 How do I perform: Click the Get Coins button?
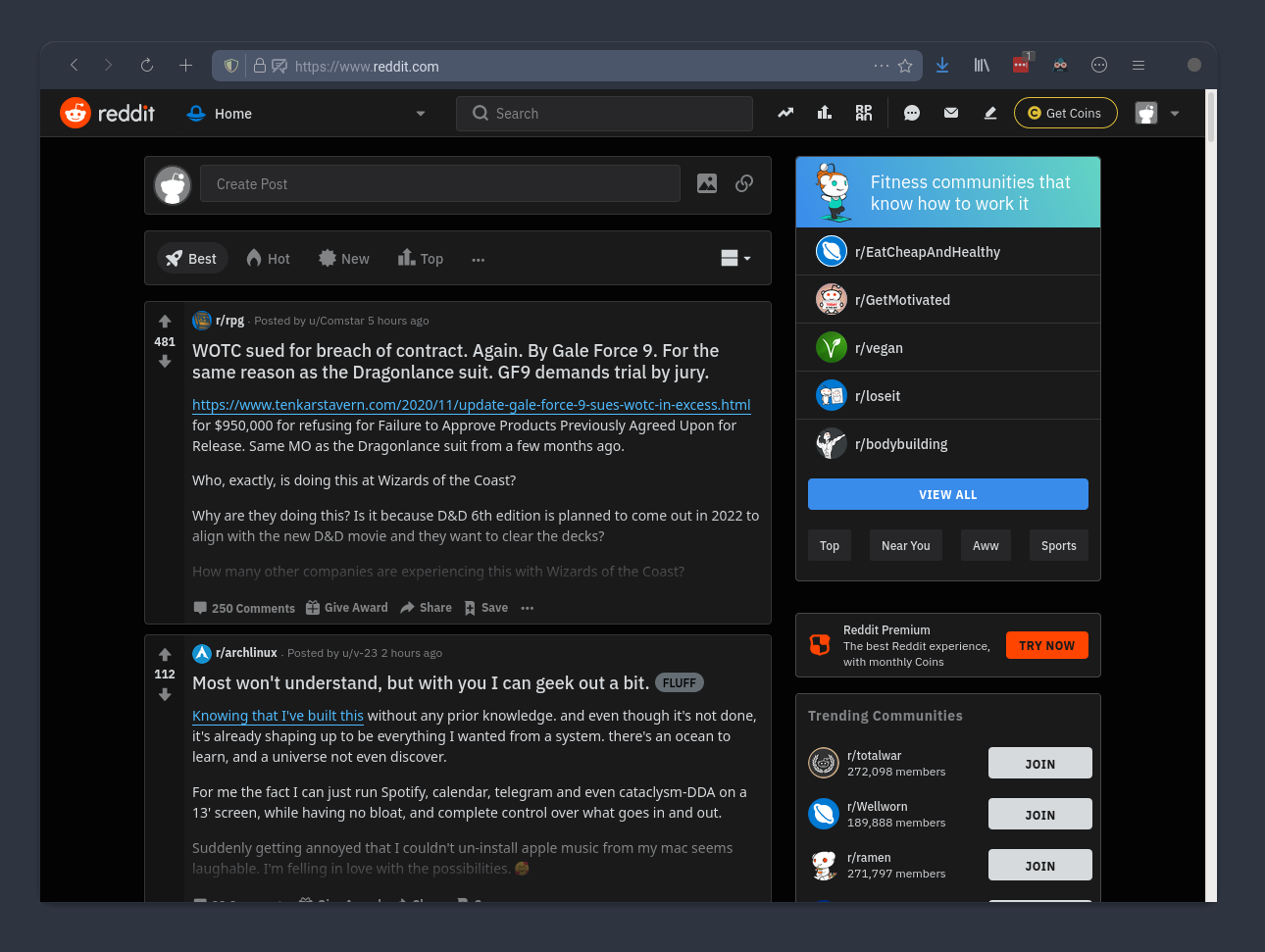[1066, 113]
